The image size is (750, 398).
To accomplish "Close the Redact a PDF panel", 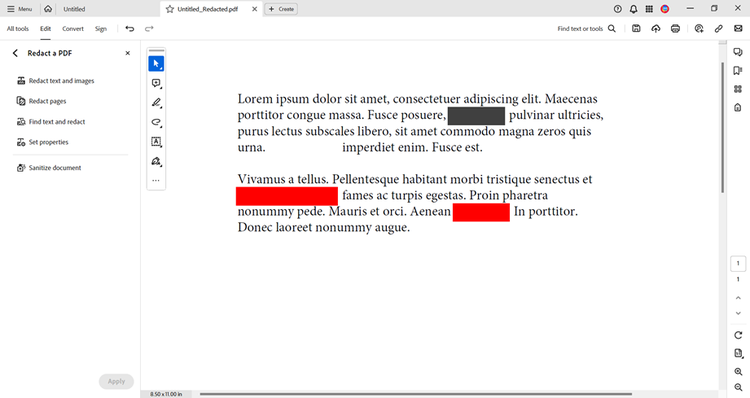I will (128, 53).
